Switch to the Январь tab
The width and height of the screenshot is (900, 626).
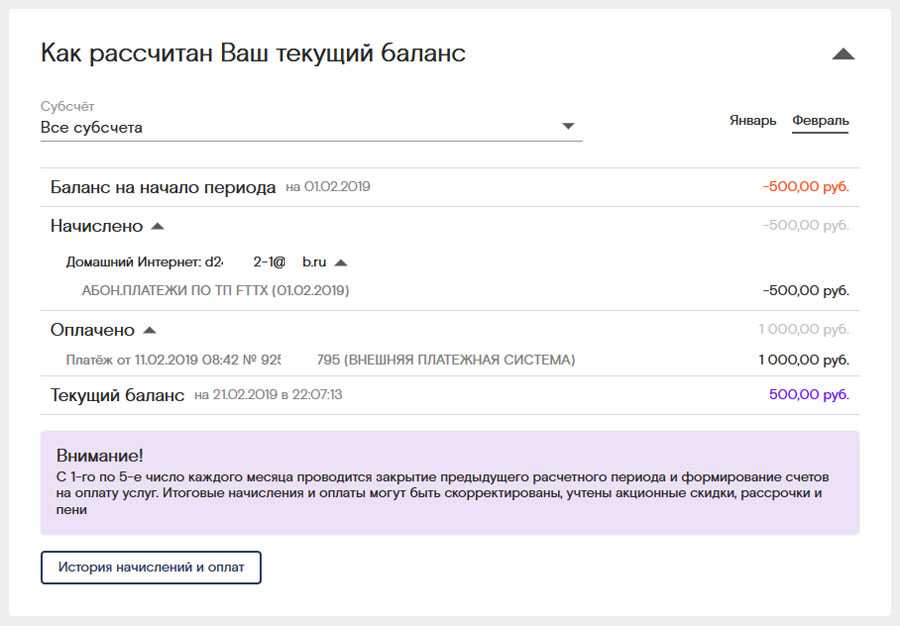pos(752,120)
